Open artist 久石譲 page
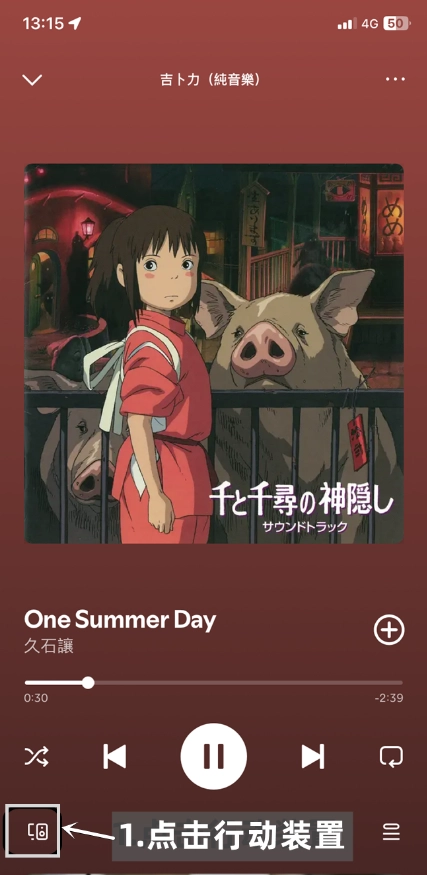Screen dimensions: 427x875 [49, 646]
